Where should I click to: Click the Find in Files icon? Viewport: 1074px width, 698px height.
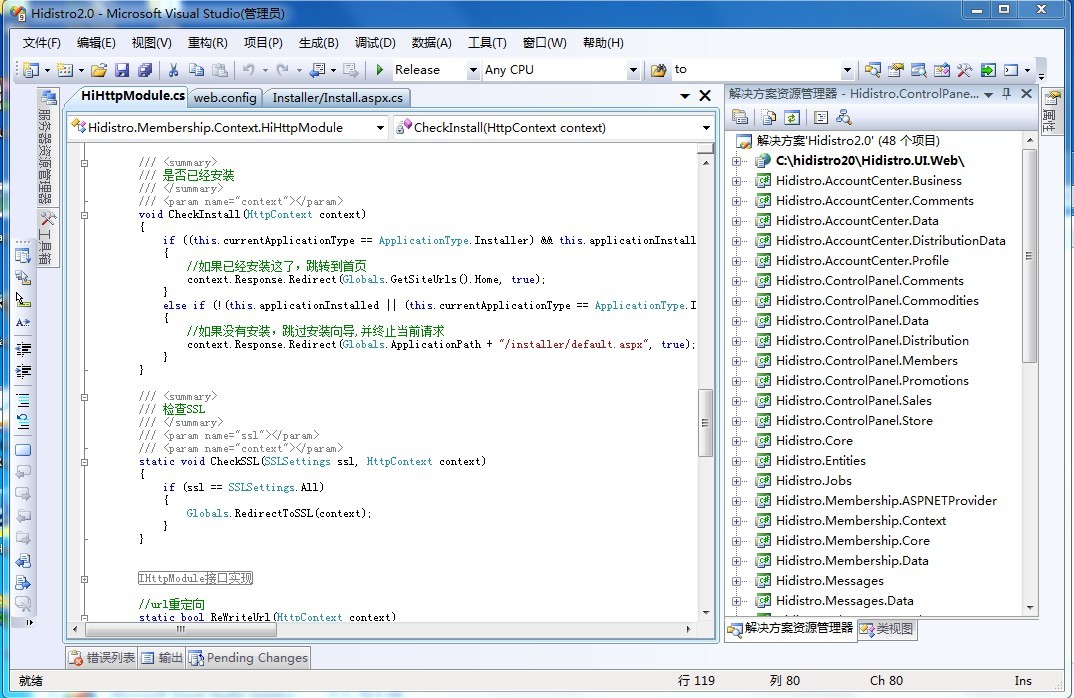point(658,70)
